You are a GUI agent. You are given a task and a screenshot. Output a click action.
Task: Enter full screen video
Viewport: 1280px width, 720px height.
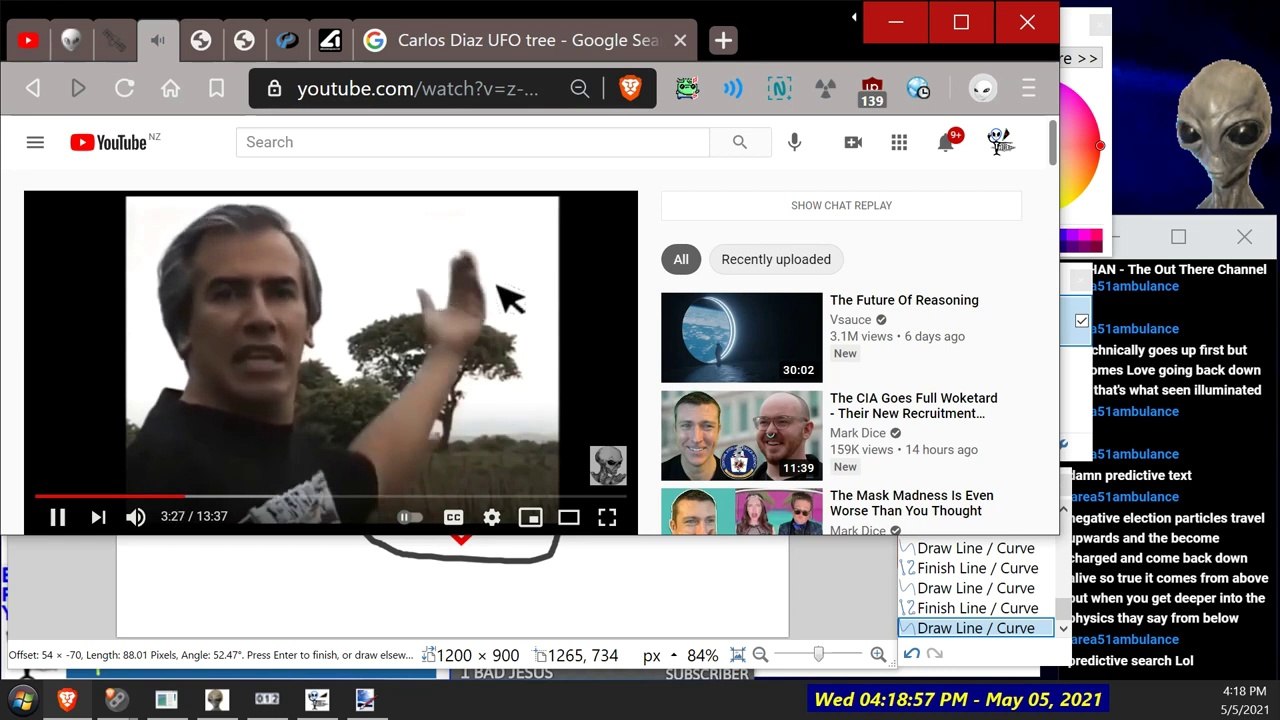[607, 517]
